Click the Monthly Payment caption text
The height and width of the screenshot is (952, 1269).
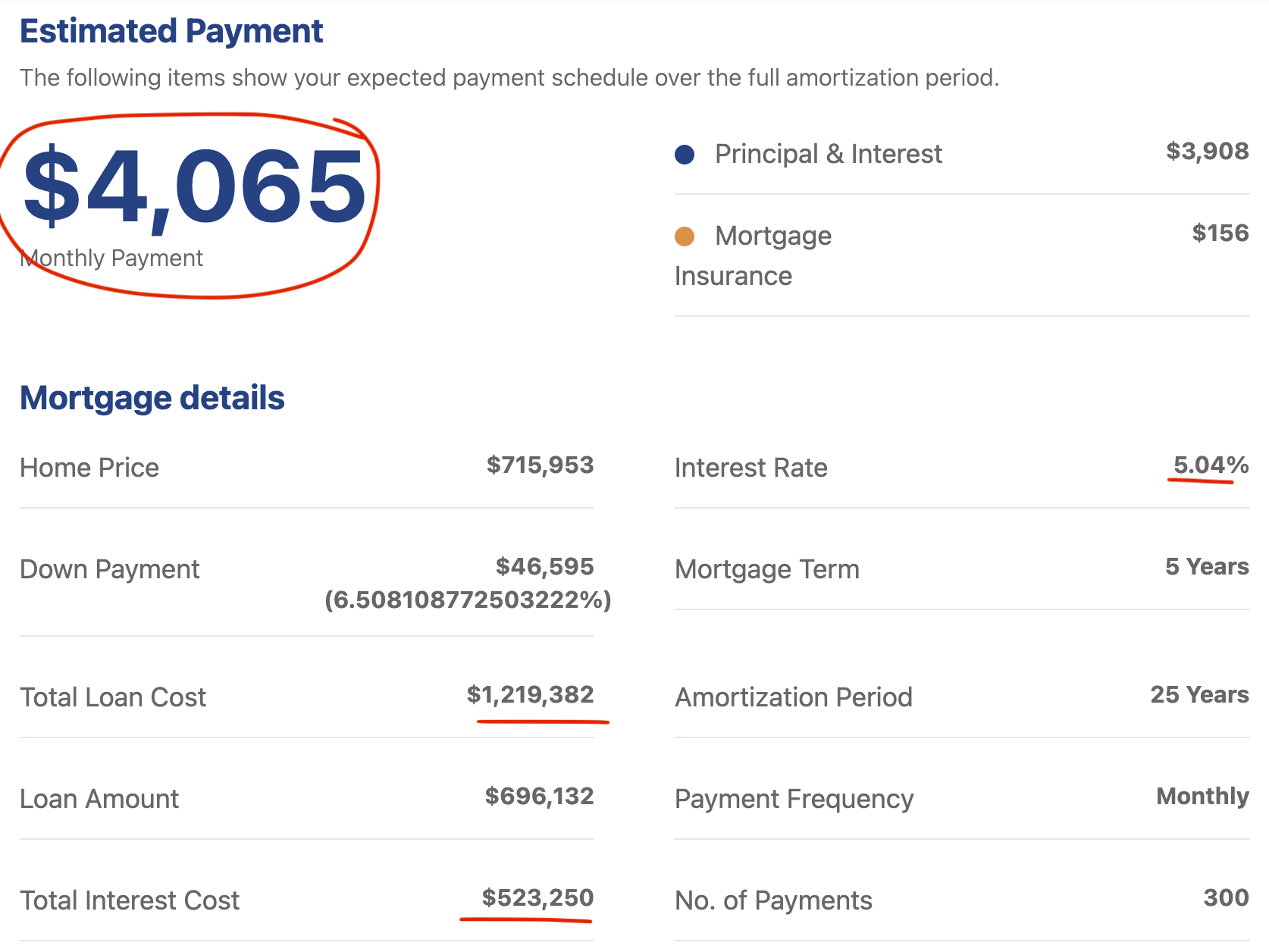point(112,258)
